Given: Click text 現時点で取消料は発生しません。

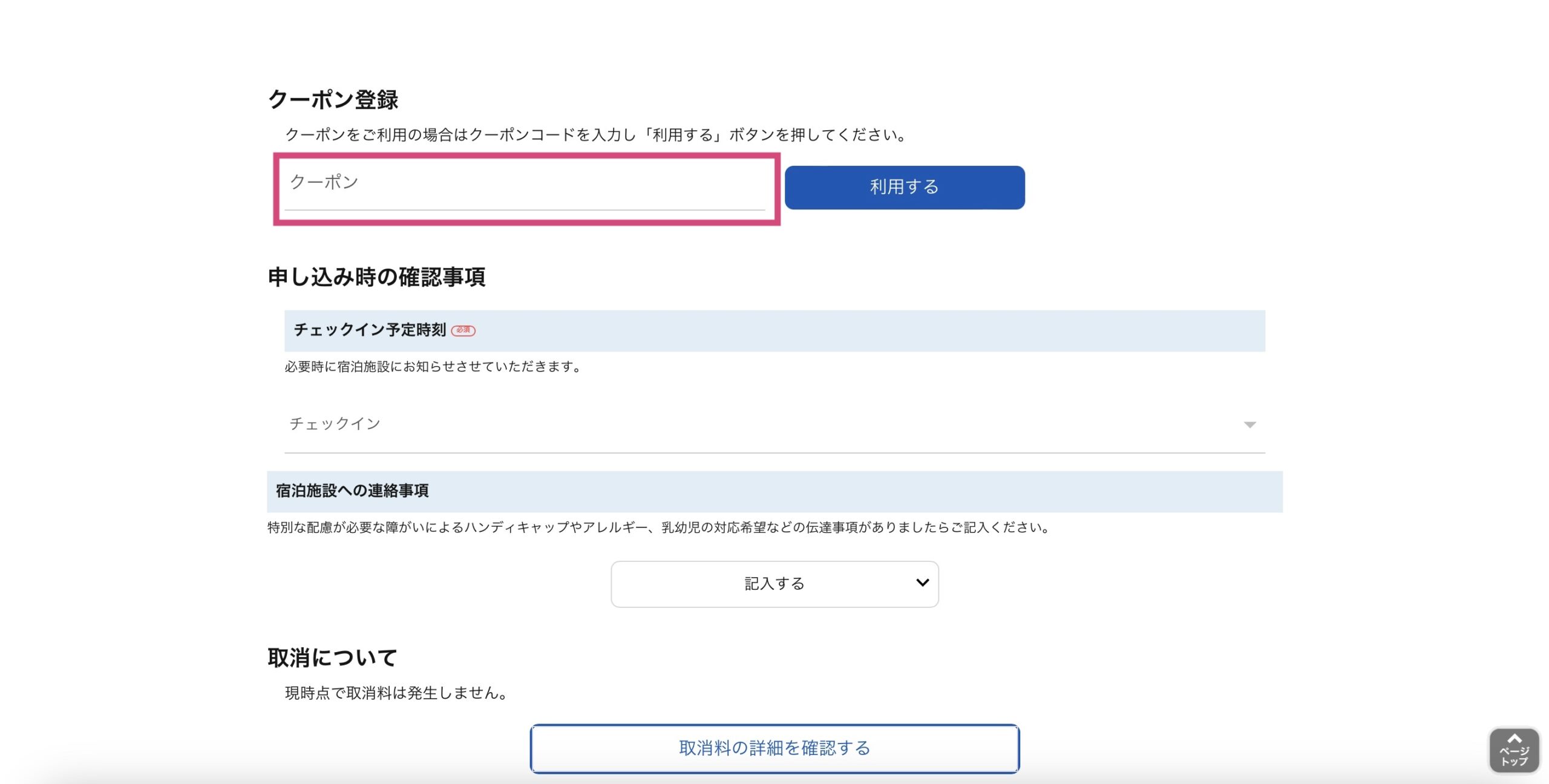Looking at the screenshot, I should click(396, 693).
